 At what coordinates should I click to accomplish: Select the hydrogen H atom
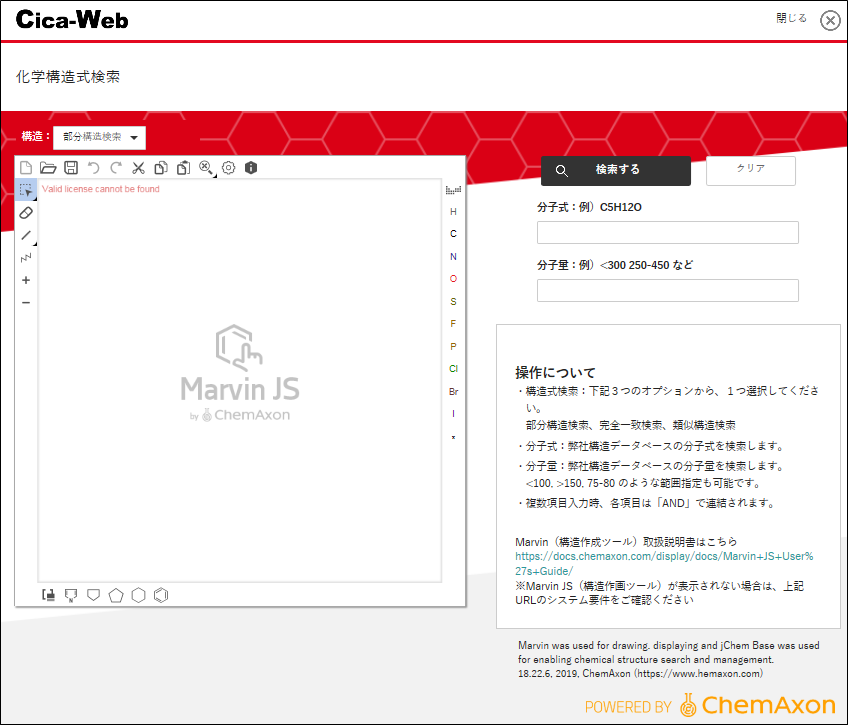click(x=453, y=211)
